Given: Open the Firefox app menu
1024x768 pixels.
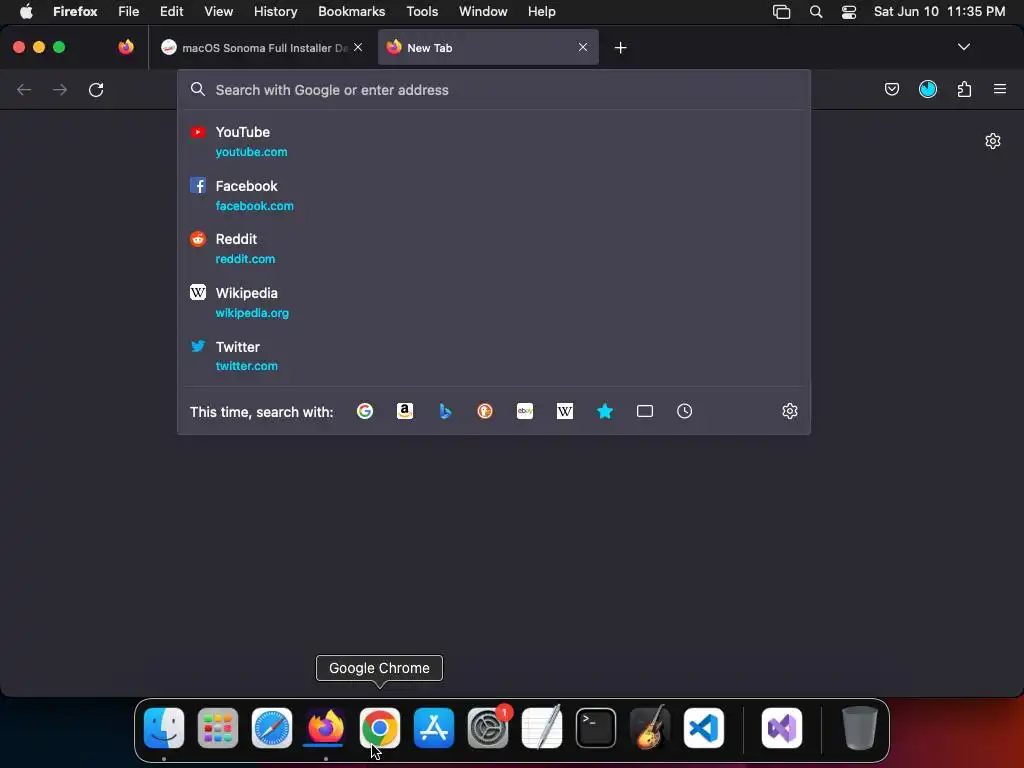Looking at the screenshot, I should click(x=75, y=11).
